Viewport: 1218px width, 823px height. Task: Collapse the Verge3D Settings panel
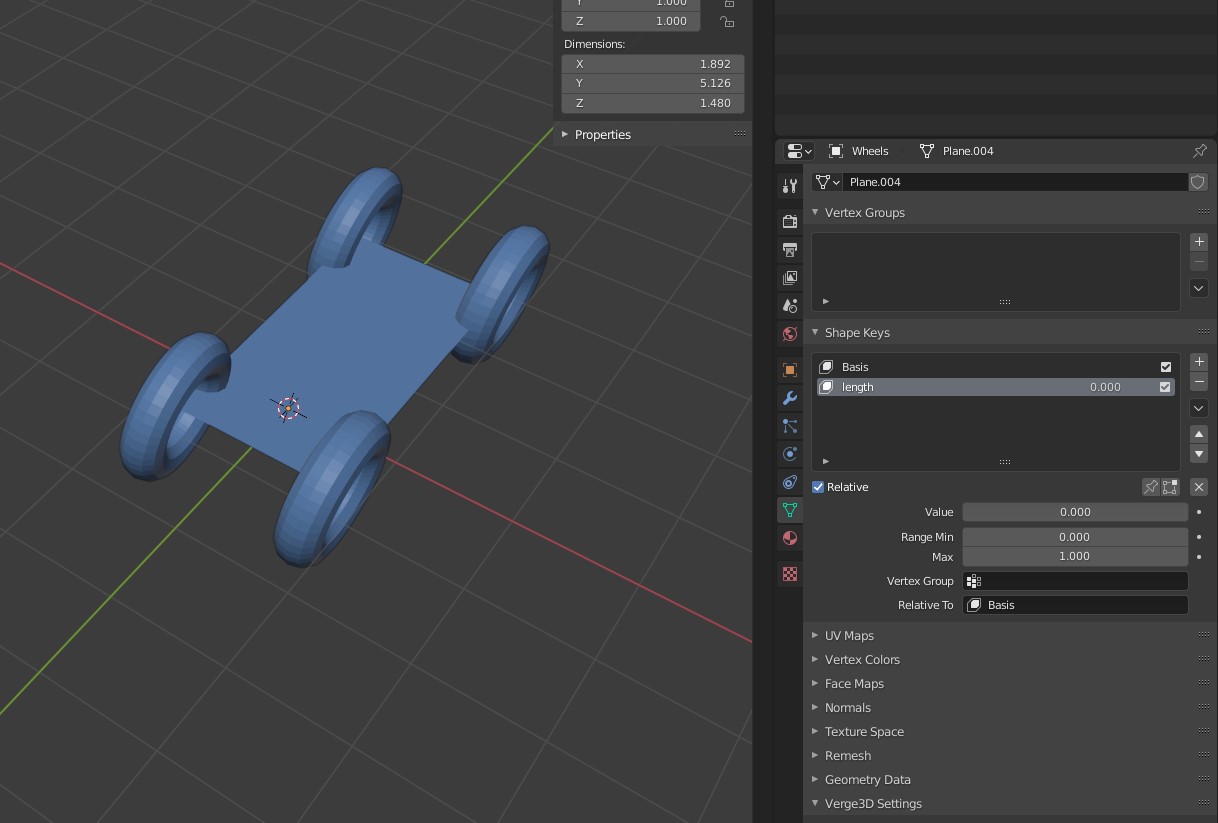point(815,803)
